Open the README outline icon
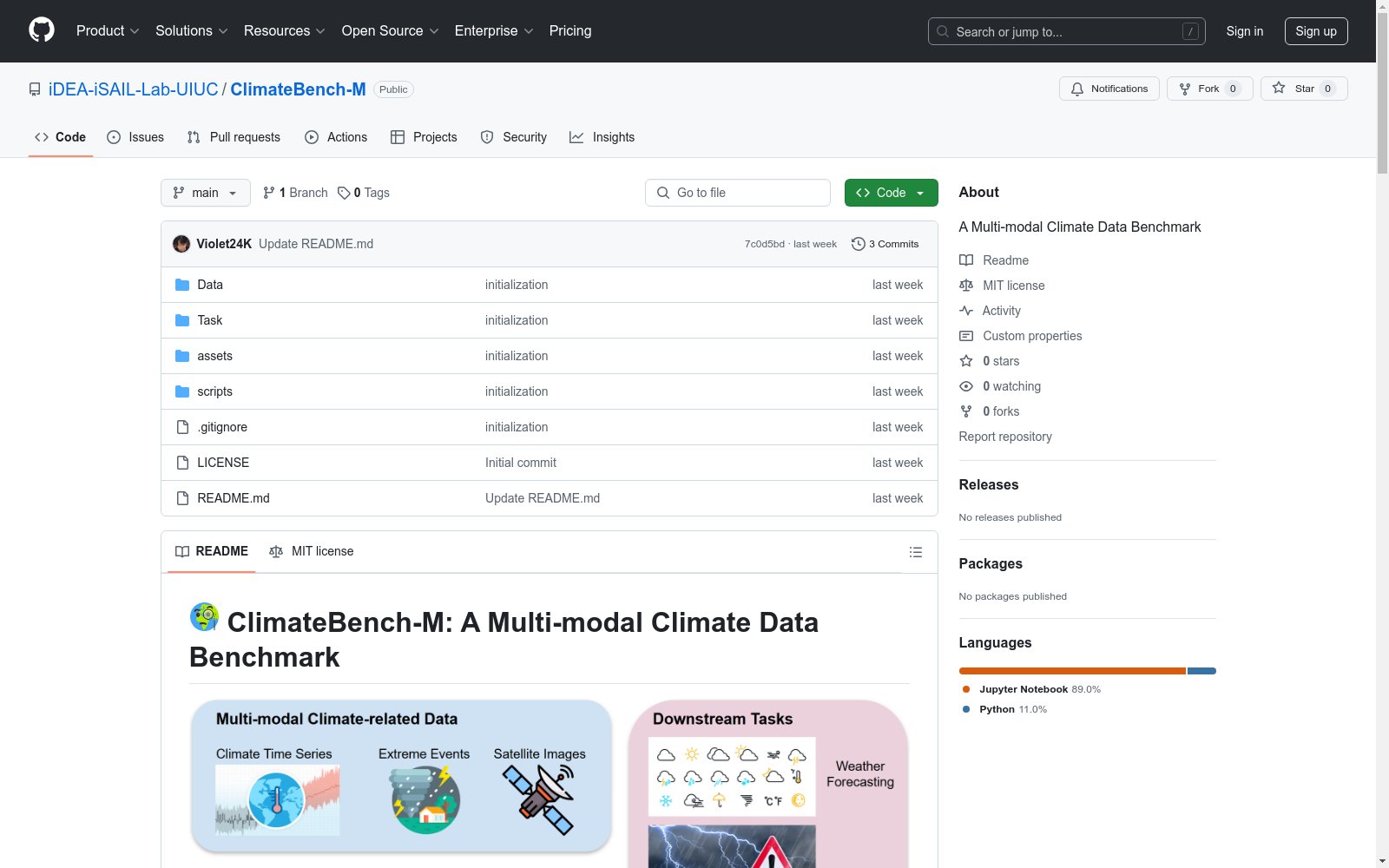This screenshot has width=1389, height=868. coord(915,552)
